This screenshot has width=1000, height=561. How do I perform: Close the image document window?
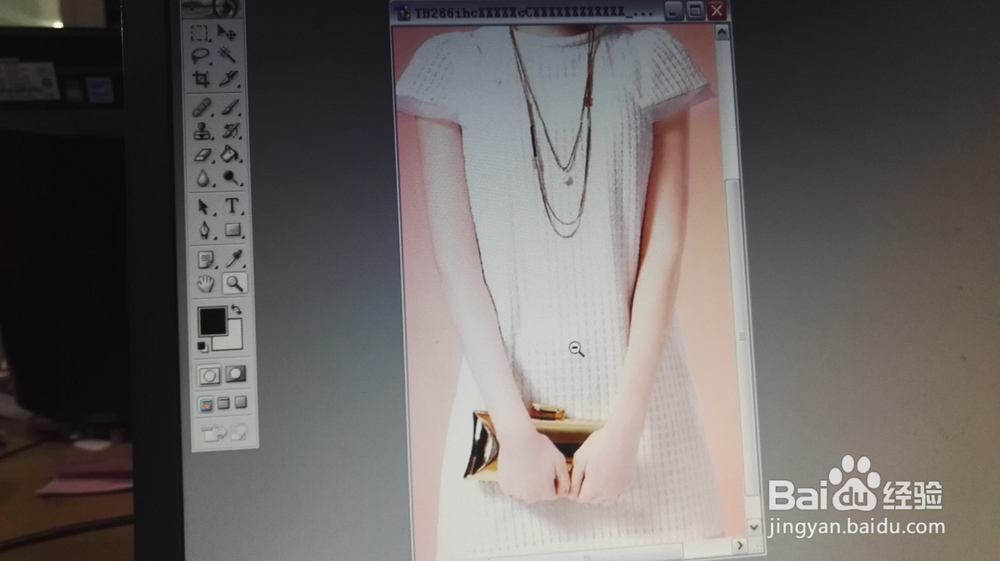716,10
